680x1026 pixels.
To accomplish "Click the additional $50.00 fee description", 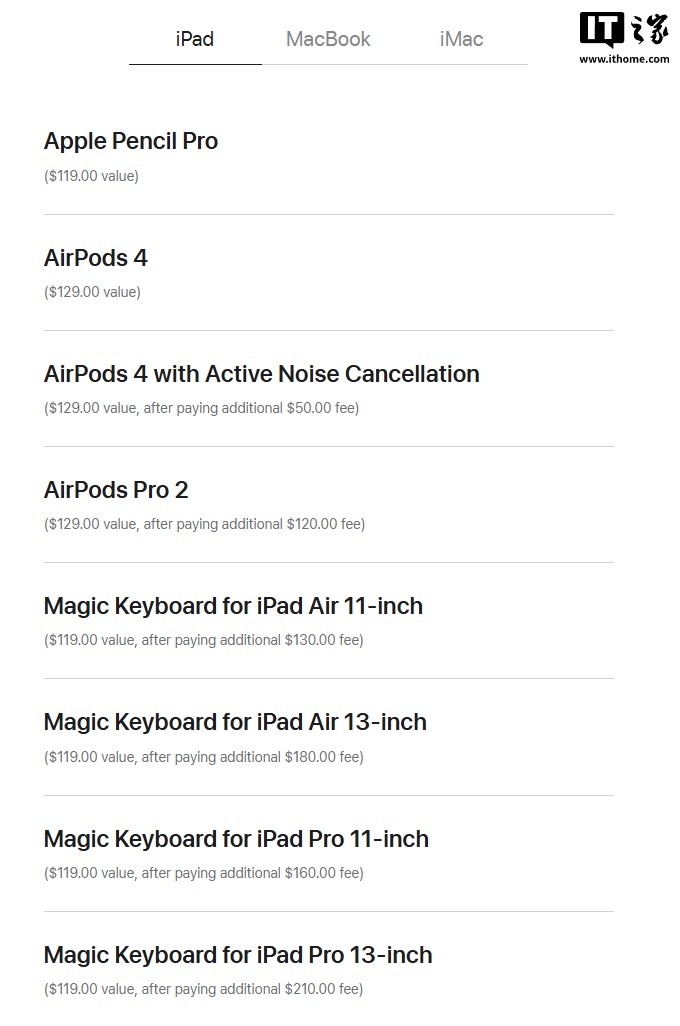I will coord(202,408).
